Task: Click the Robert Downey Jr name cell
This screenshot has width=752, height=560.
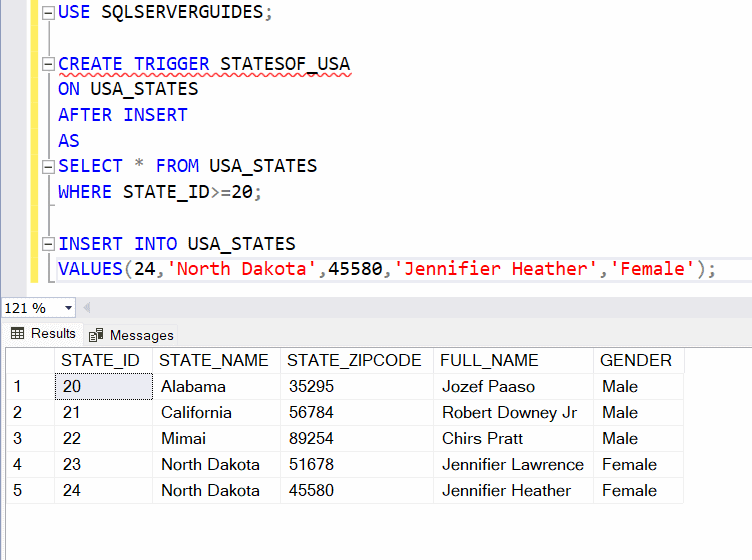Action: pyautogui.click(x=513, y=412)
